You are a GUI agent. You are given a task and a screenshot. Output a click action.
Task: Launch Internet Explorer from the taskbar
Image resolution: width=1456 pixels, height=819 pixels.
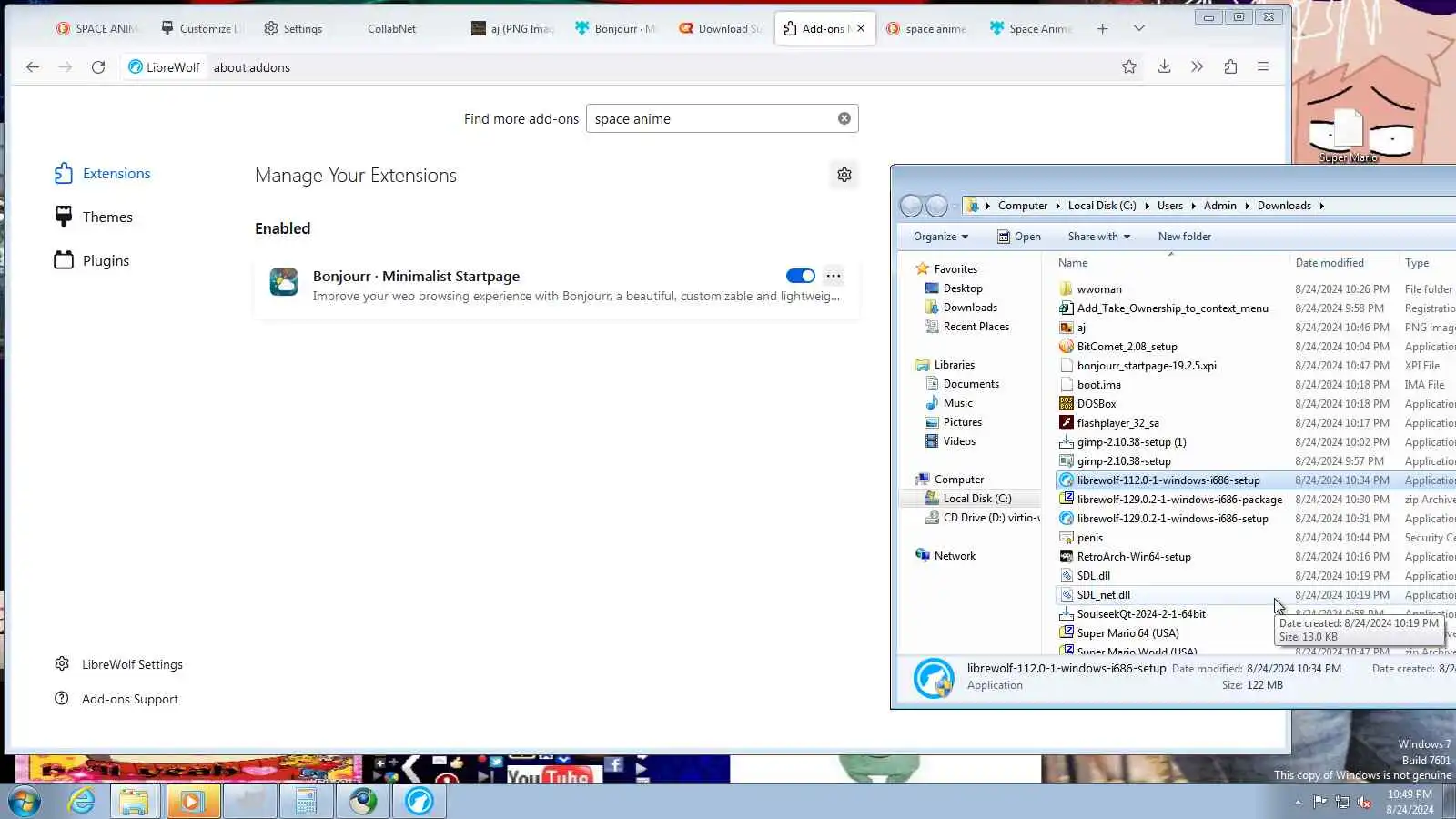click(x=82, y=802)
